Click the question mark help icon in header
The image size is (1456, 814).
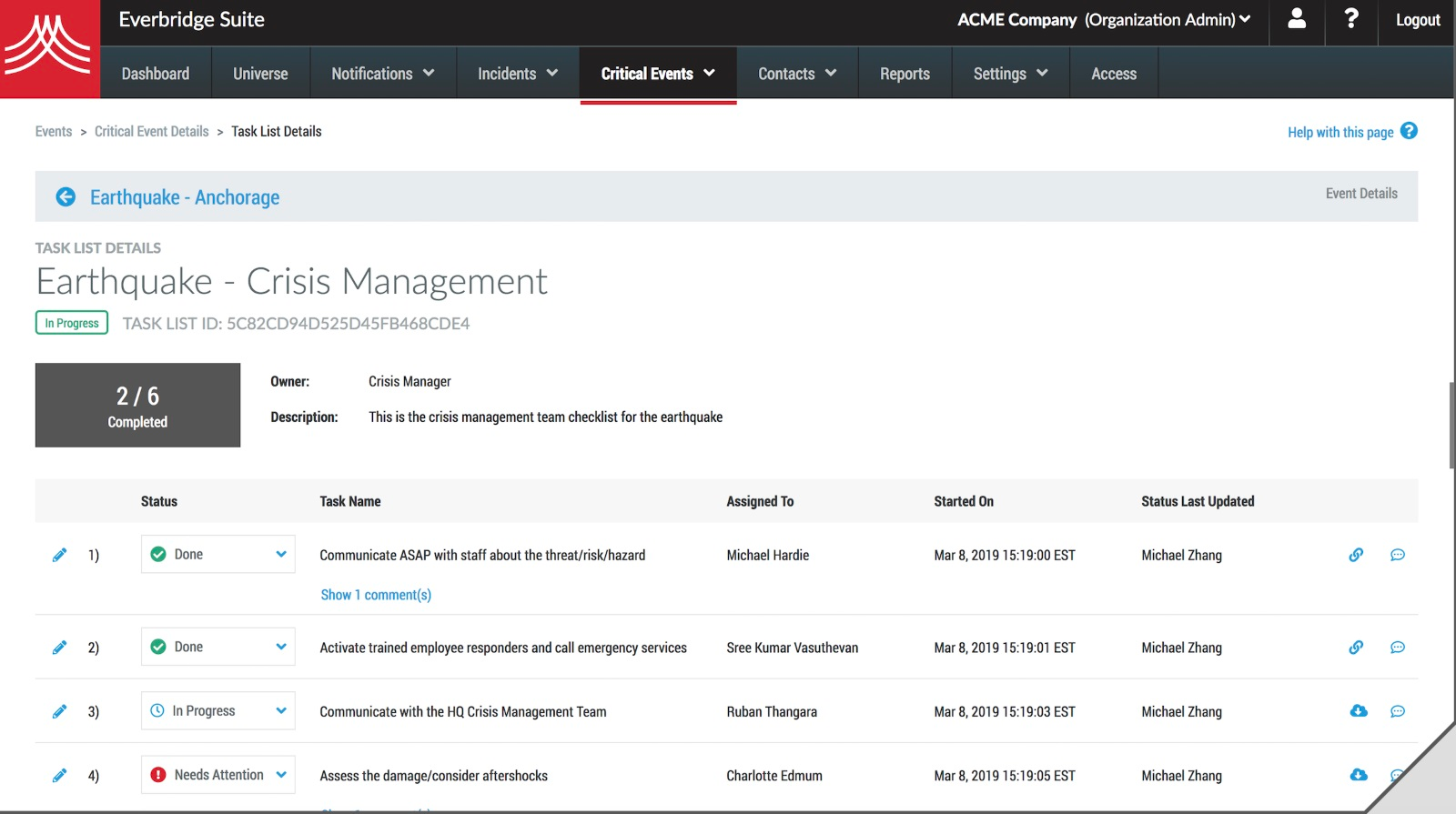pyautogui.click(x=1351, y=19)
